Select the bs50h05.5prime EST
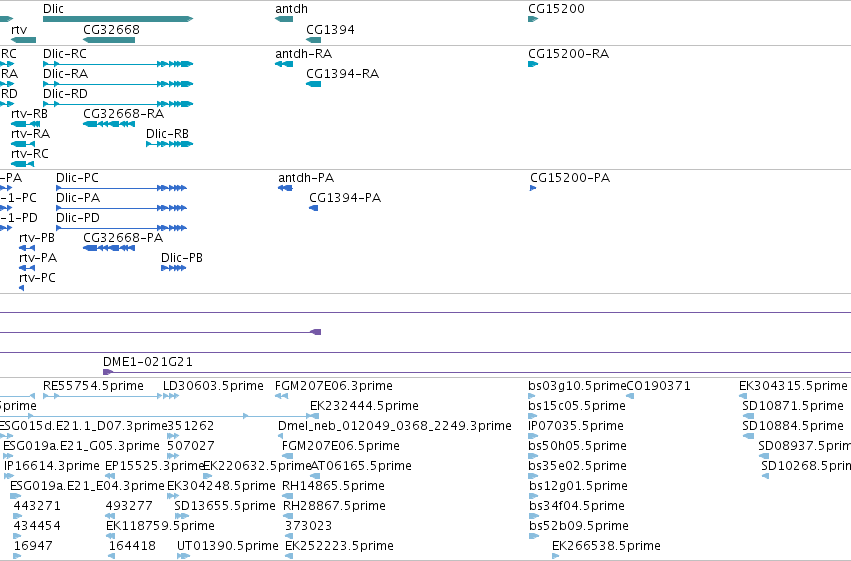The image size is (851, 561). [x=533, y=456]
